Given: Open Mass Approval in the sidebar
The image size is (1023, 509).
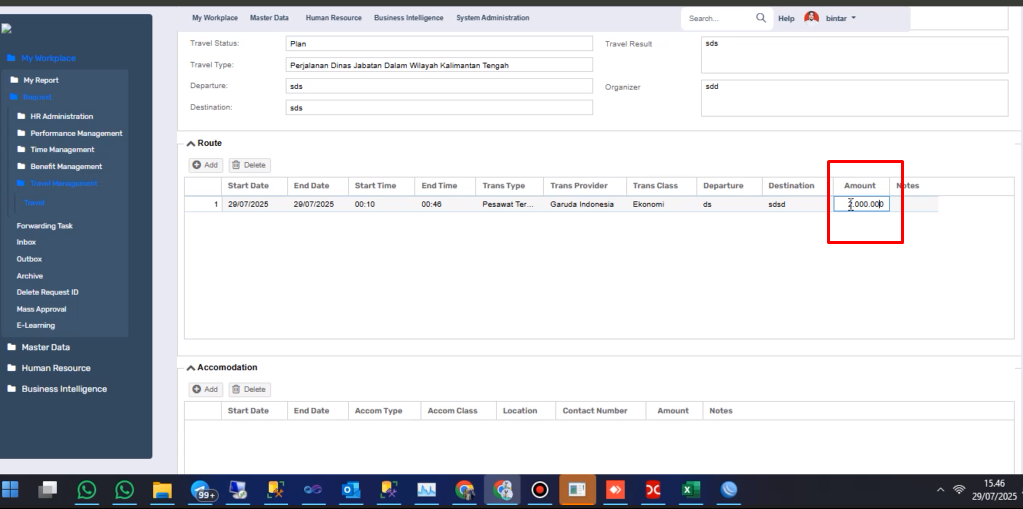Looking at the screenshot, I should pyautogui.click(x=41, y=309).
